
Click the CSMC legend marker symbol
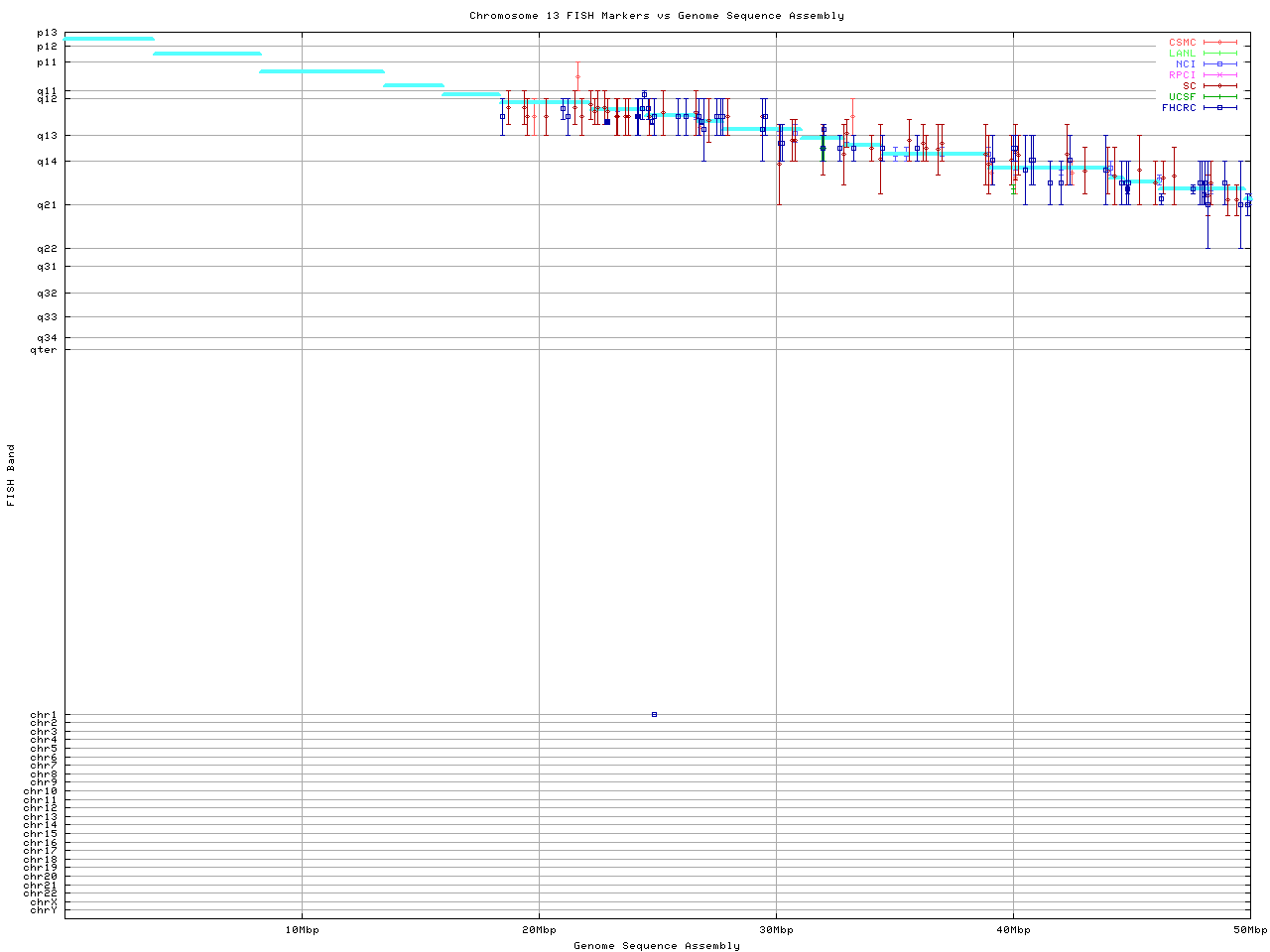point(1219,43)
